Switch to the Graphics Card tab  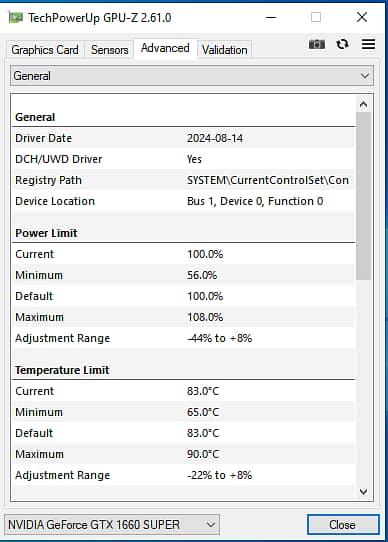[x=45, y=50]
